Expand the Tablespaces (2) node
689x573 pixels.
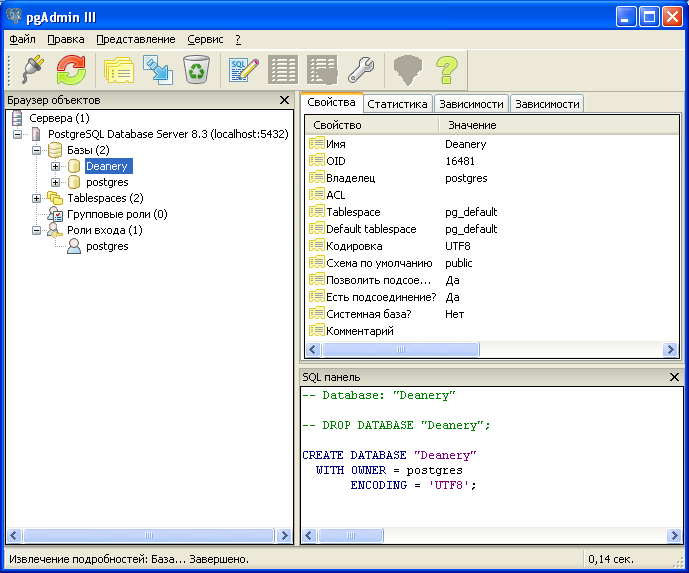(36, 198)
